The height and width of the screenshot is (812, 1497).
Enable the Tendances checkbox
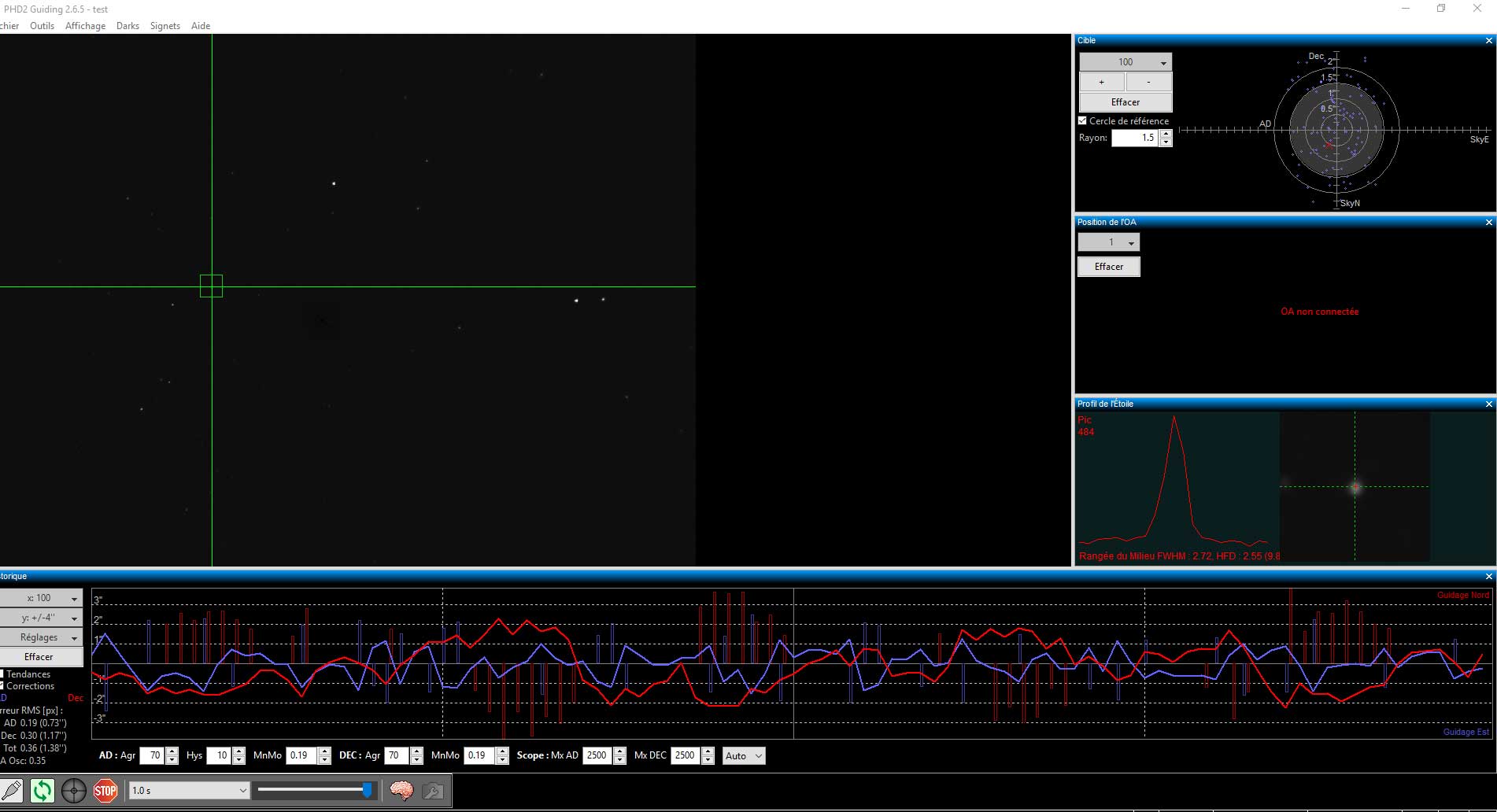click(x=2, y=674)
